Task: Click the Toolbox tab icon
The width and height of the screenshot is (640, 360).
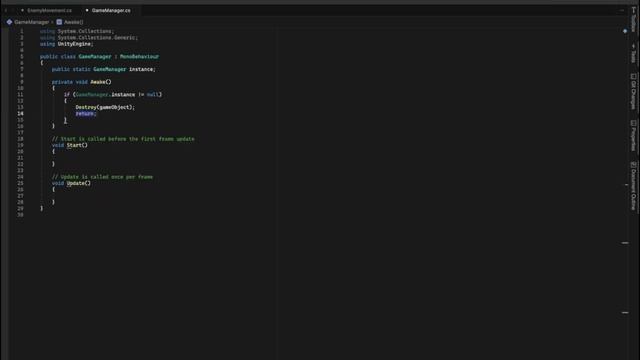Action: click(633, 10)
